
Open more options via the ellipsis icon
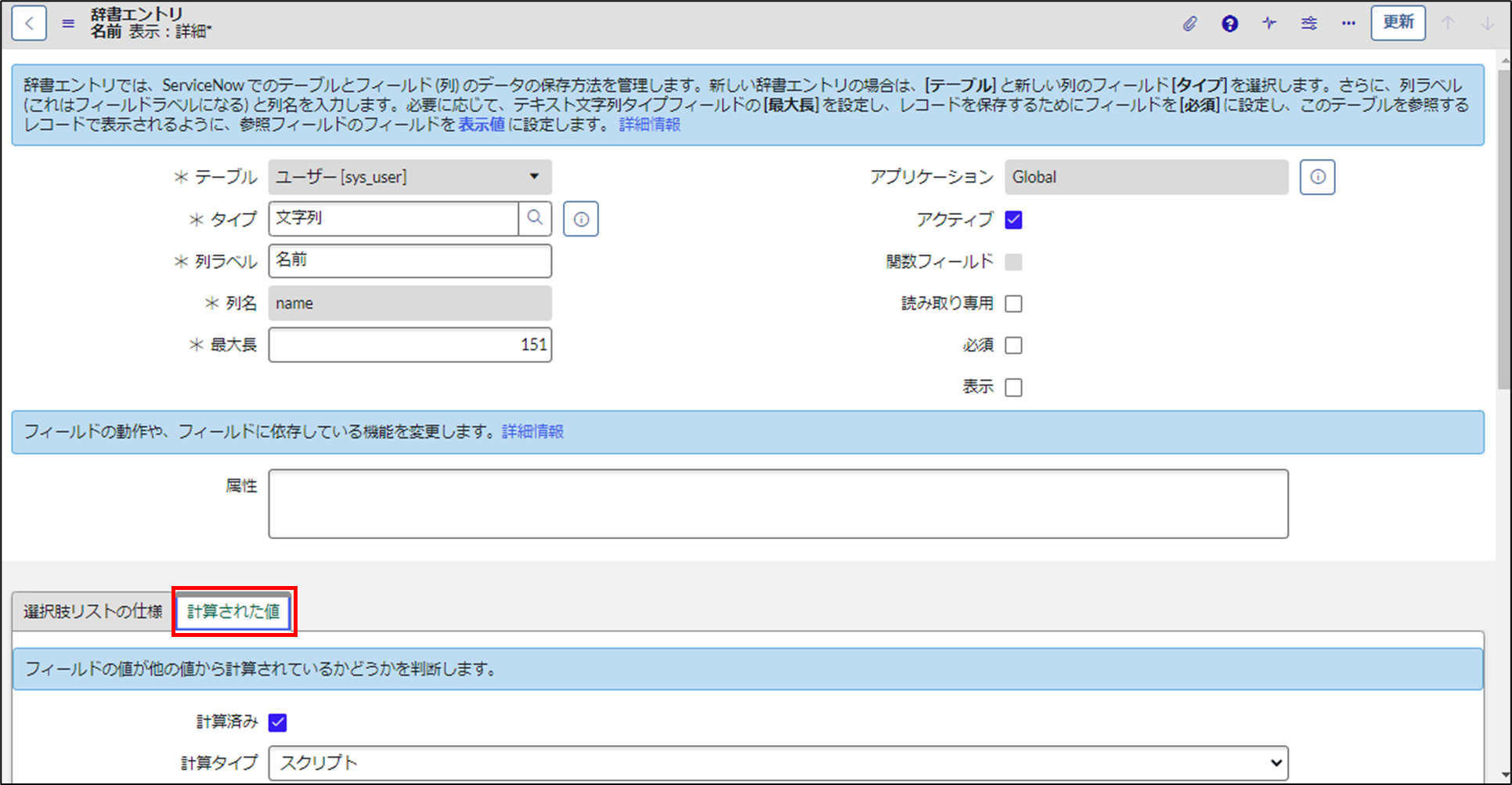(1348, 24)
